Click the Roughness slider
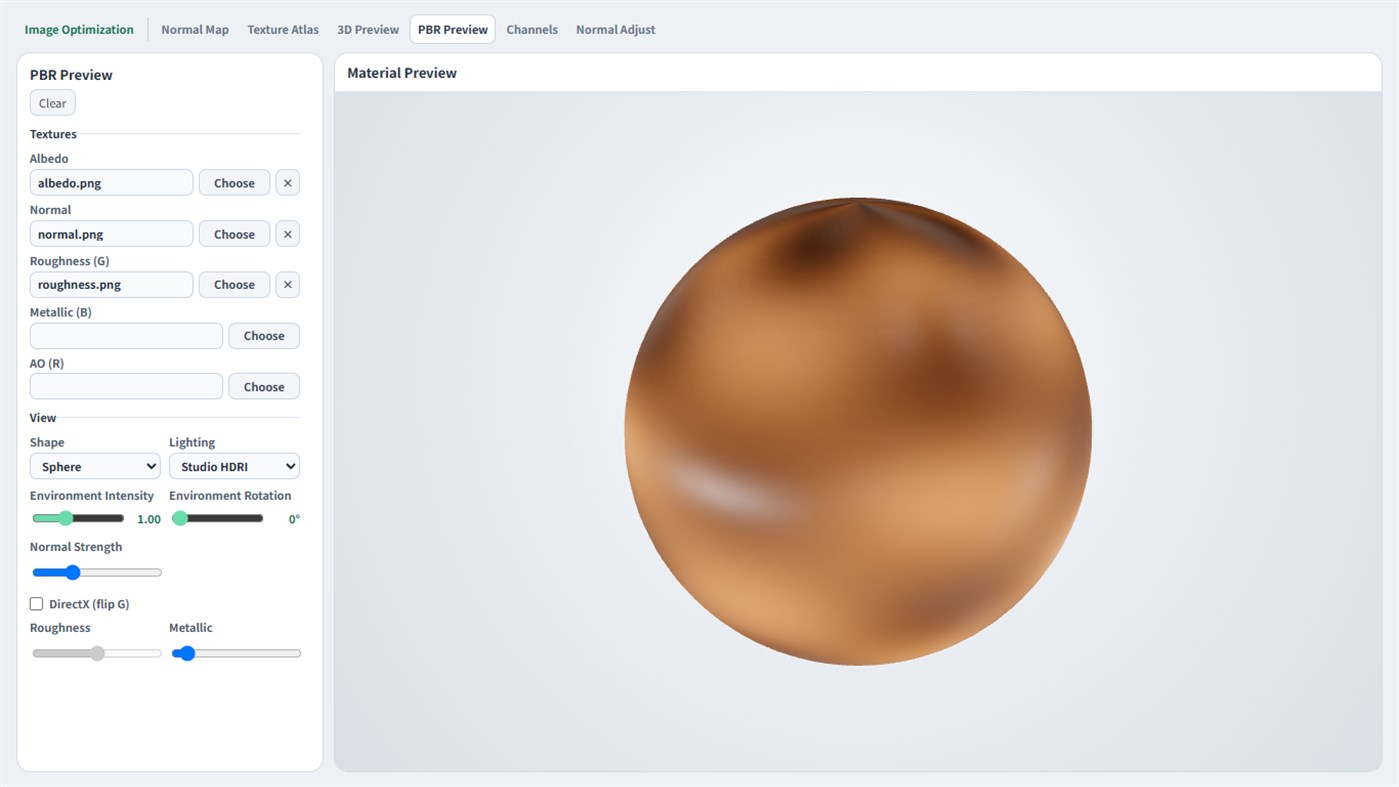 click(97, 653)
